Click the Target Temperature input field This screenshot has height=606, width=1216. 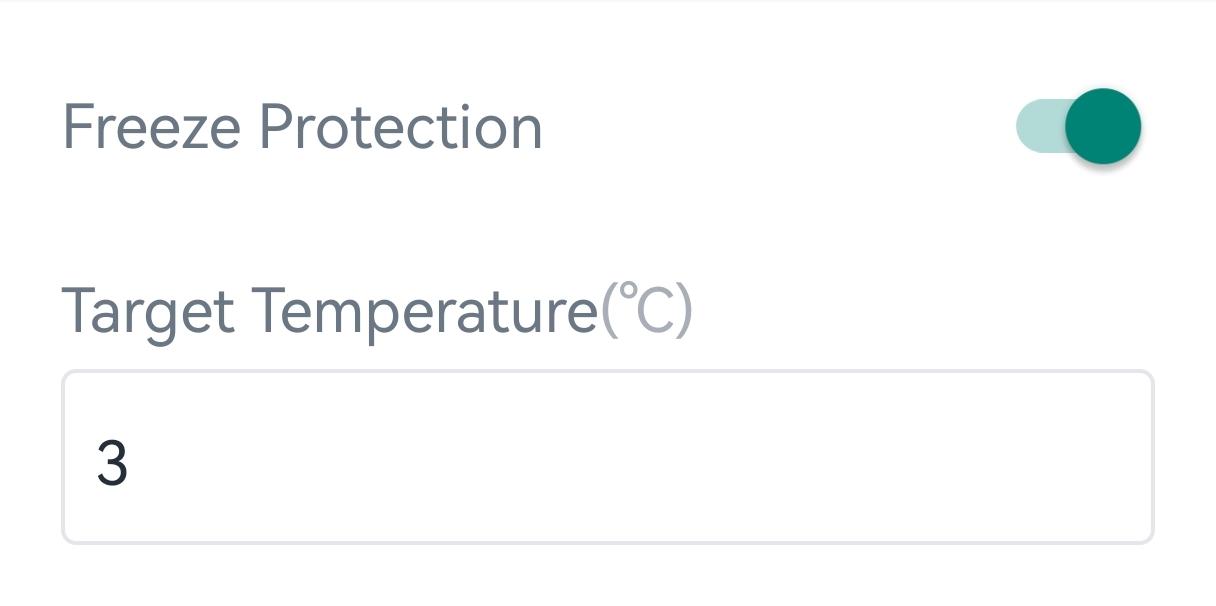click(x=608, y=458)
